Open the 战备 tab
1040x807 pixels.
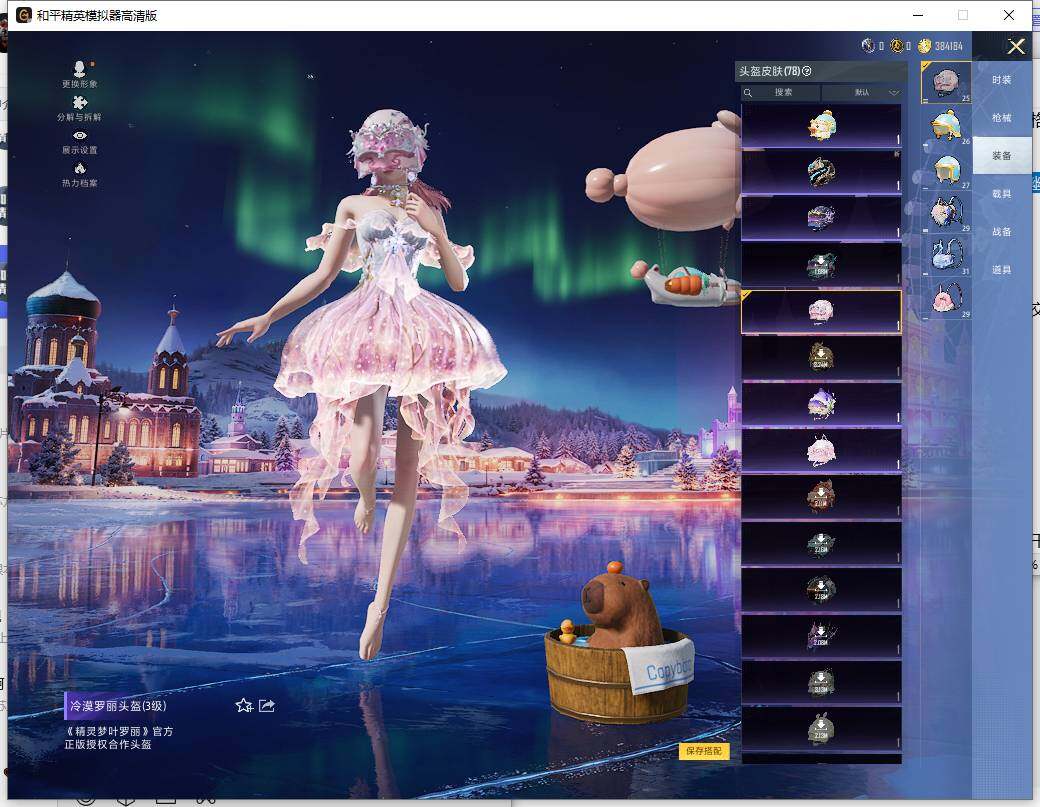pyautogui.click(x=1002, y=231)
